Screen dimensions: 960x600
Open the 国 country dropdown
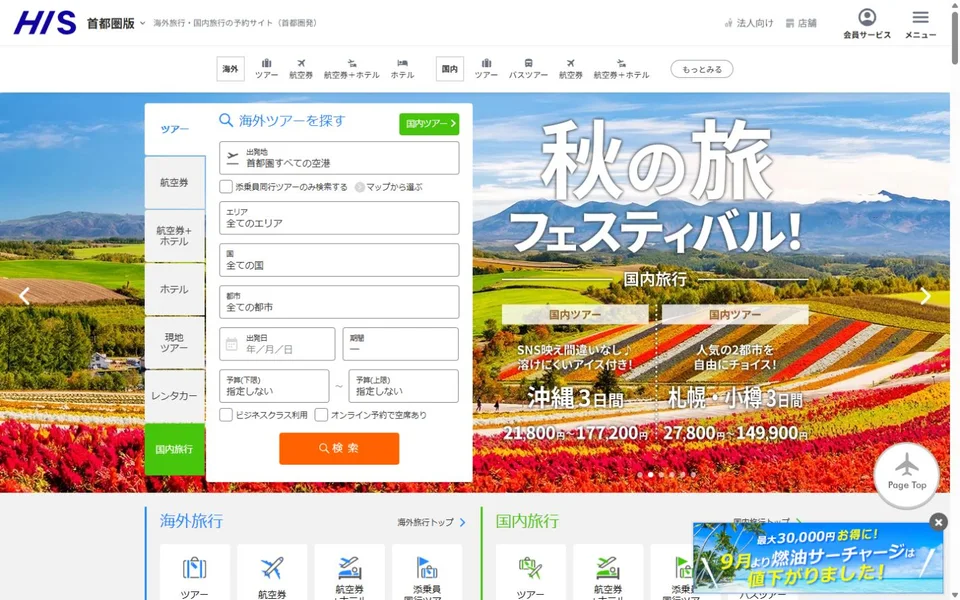(x=339, y=260)
